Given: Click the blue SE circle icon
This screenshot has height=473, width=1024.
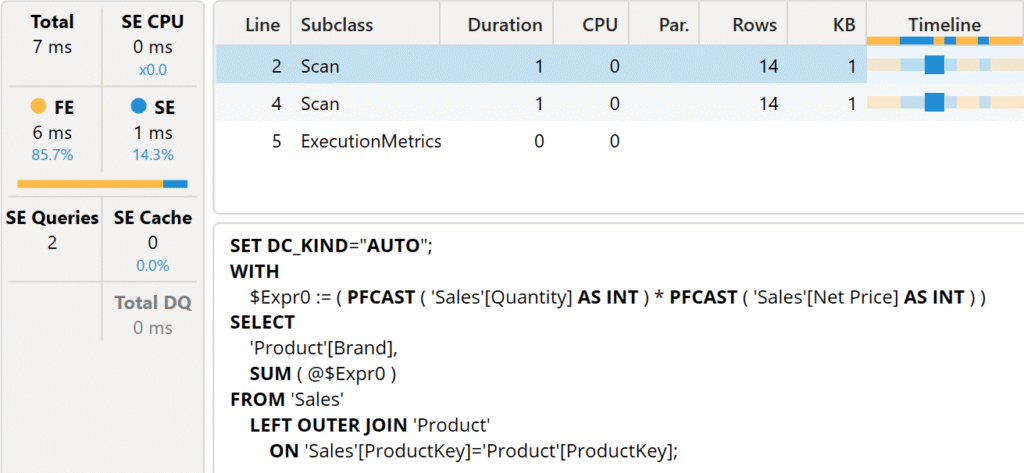Looking at the screenshot, I should [x=138, y=106].
